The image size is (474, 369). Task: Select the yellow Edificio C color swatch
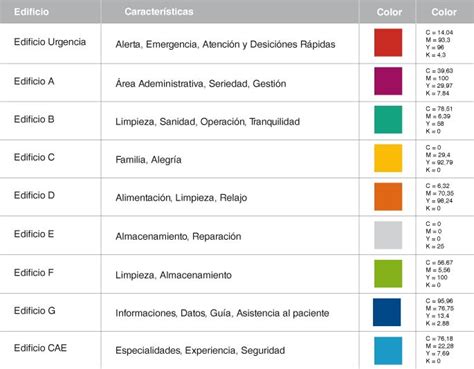click(x=388, y=158)
